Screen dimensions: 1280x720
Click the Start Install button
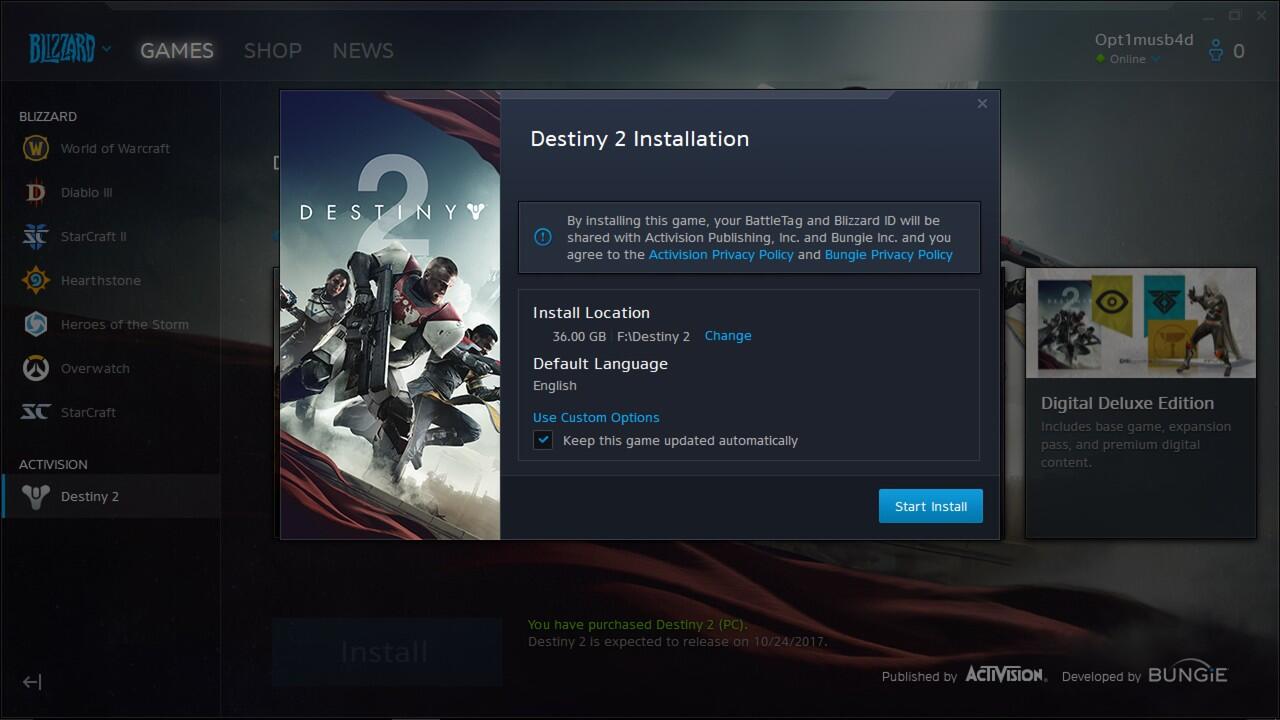click(x=931, y=506)
